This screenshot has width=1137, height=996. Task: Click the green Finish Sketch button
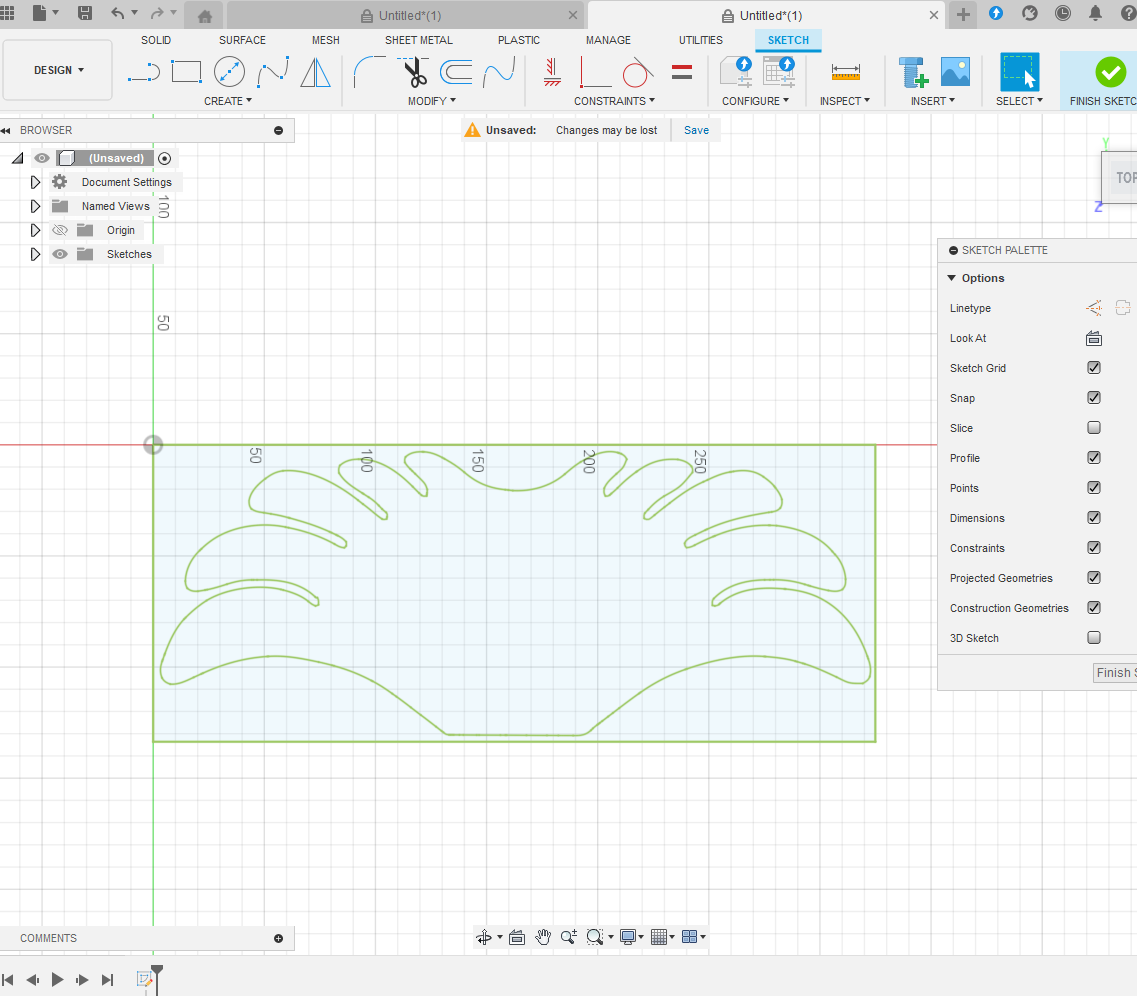1110,72
